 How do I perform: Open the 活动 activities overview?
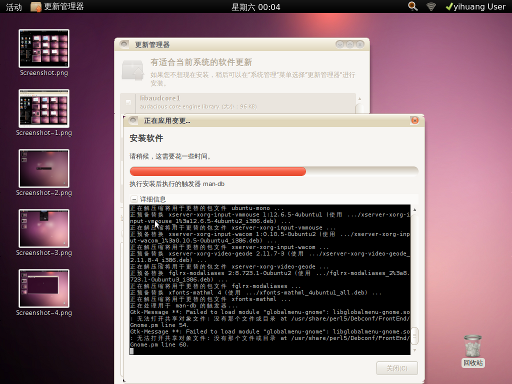click(x=14, y=7)
